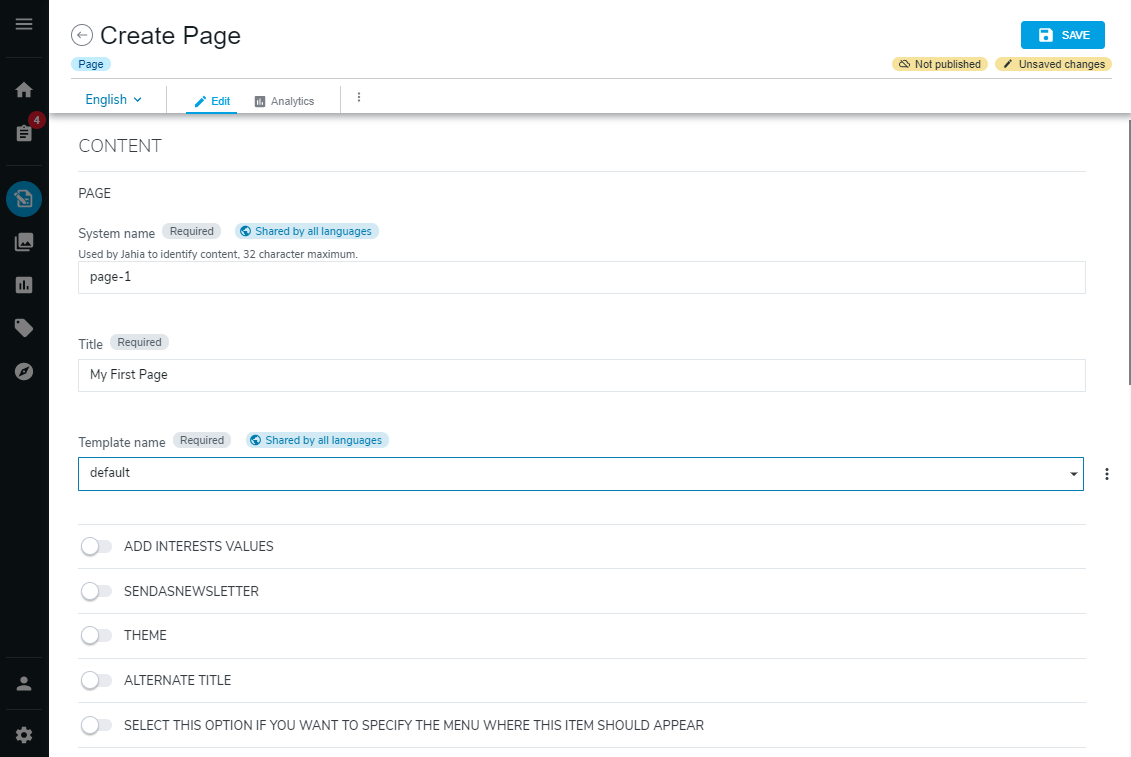Click the SAVE button
The image size is (1131, 757).
pos(1062,34)
